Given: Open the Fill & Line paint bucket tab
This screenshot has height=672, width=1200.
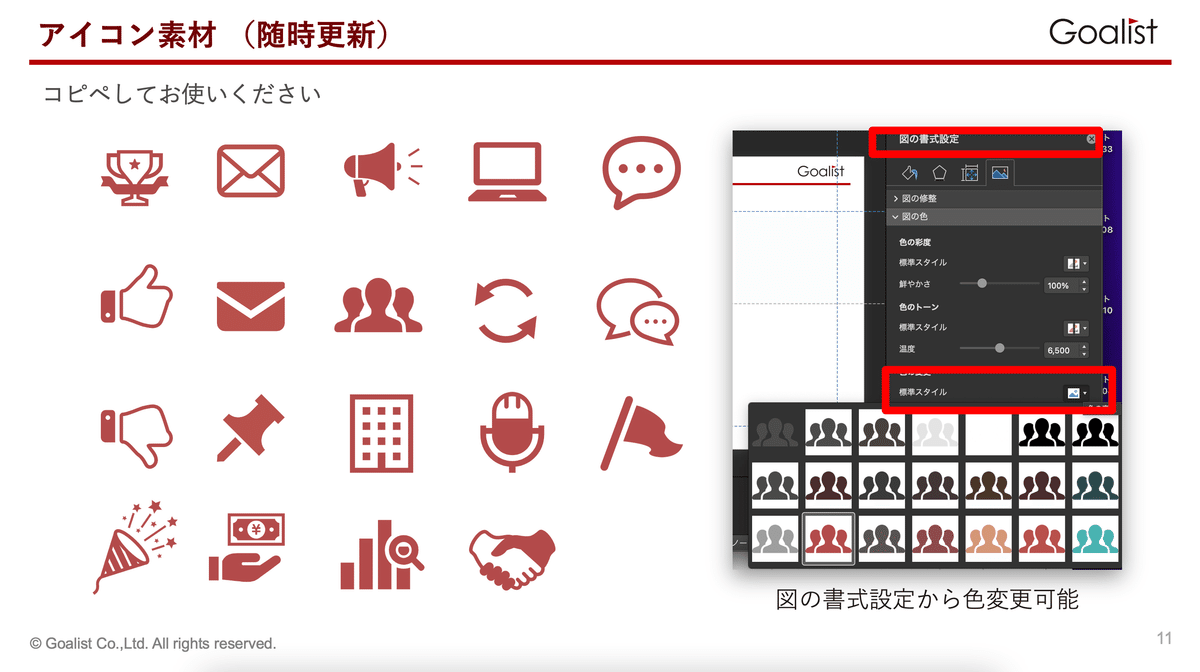Looking at the screenshot, I should click(910, 172).
